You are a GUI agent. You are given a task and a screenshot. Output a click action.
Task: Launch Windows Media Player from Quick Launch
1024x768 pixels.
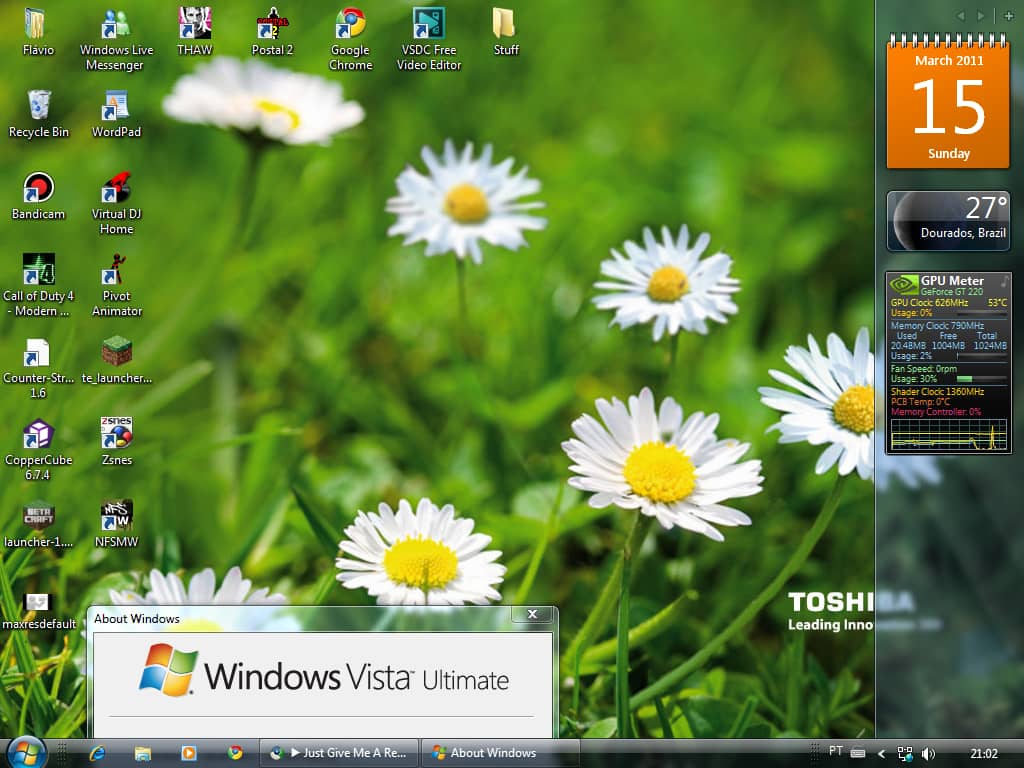click(x=189, y=753)
